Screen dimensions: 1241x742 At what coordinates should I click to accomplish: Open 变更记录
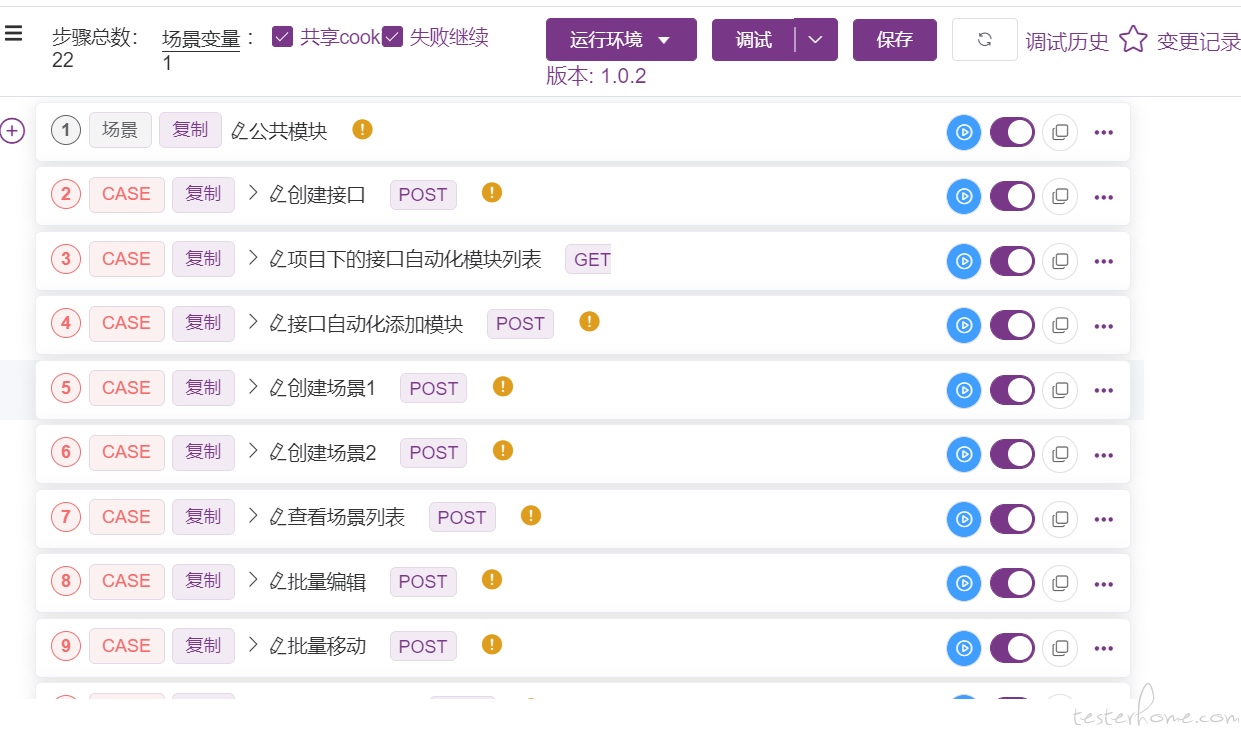click(x=1198, y=42)
